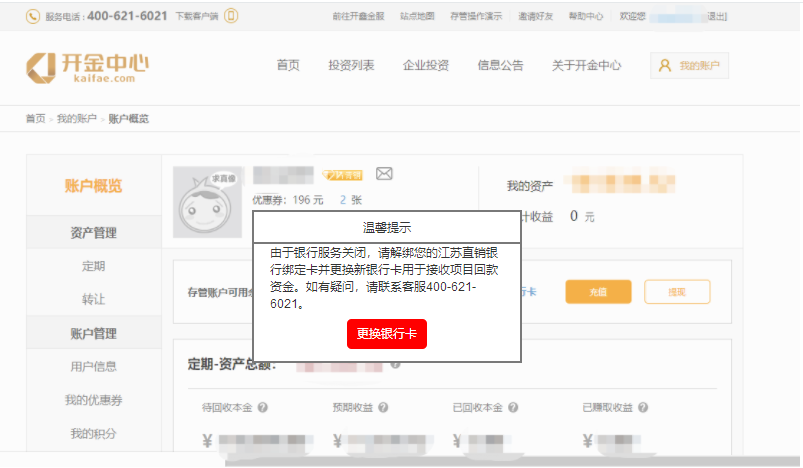This screenshot has height=468, width=803.
Task: Click help icon beside 待回收本金
Action: pos(262,408)
